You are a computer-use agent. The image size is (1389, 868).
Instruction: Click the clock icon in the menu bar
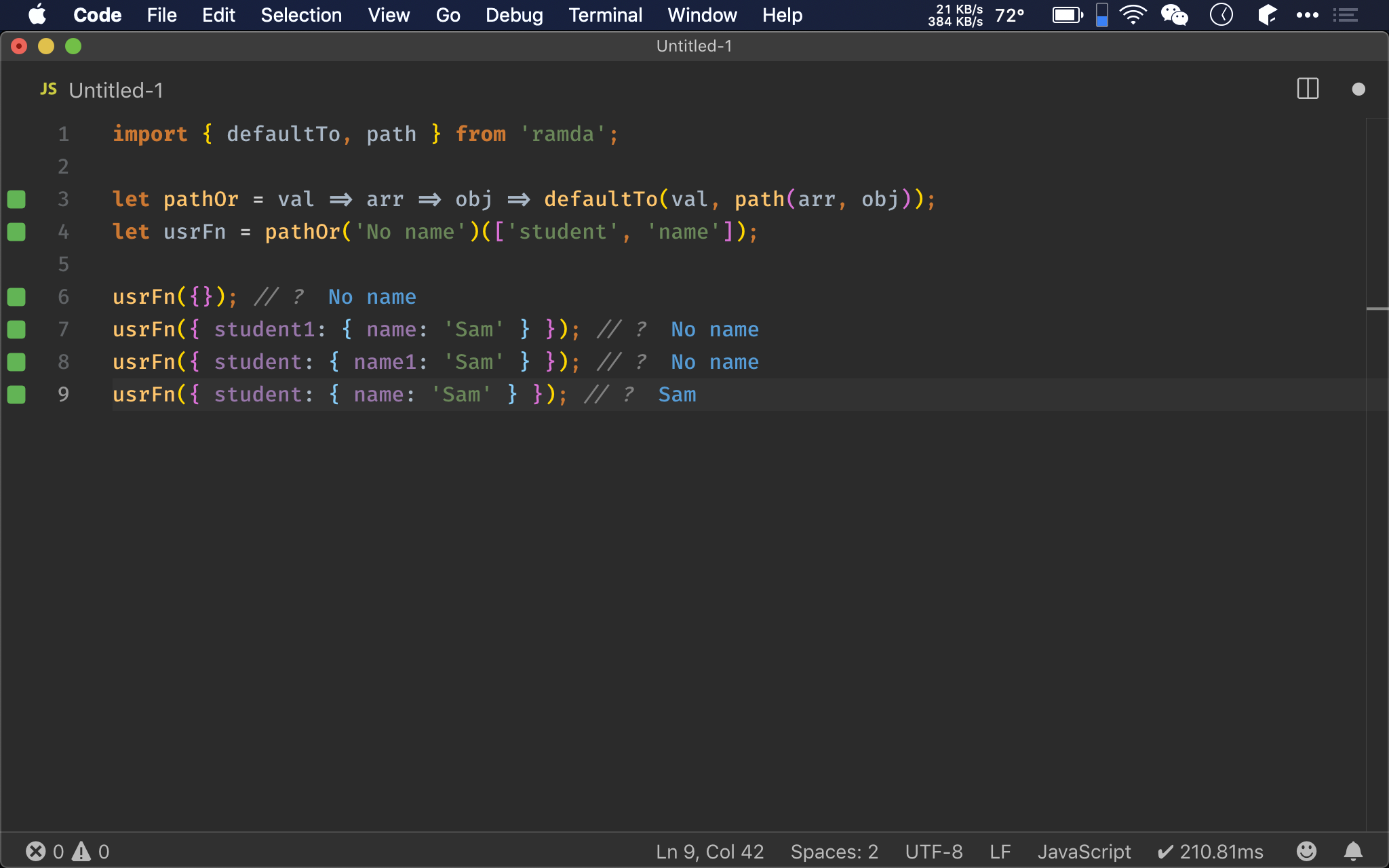[x=1221, y=14]
